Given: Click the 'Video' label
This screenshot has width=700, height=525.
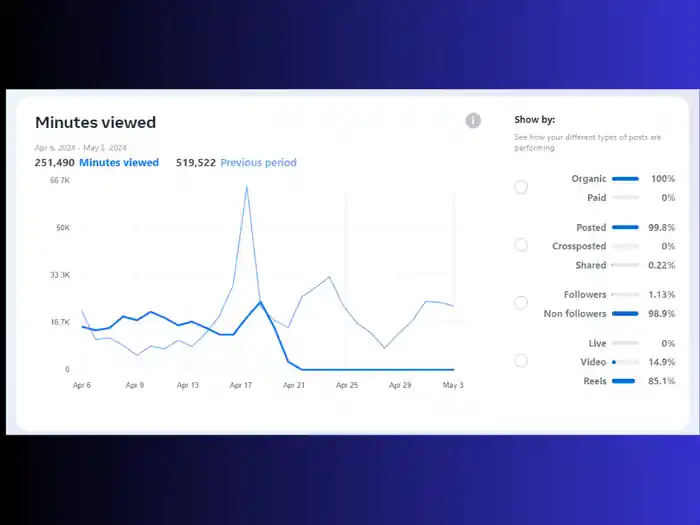Looking at the screenshot, I should (x=593, y=362).
